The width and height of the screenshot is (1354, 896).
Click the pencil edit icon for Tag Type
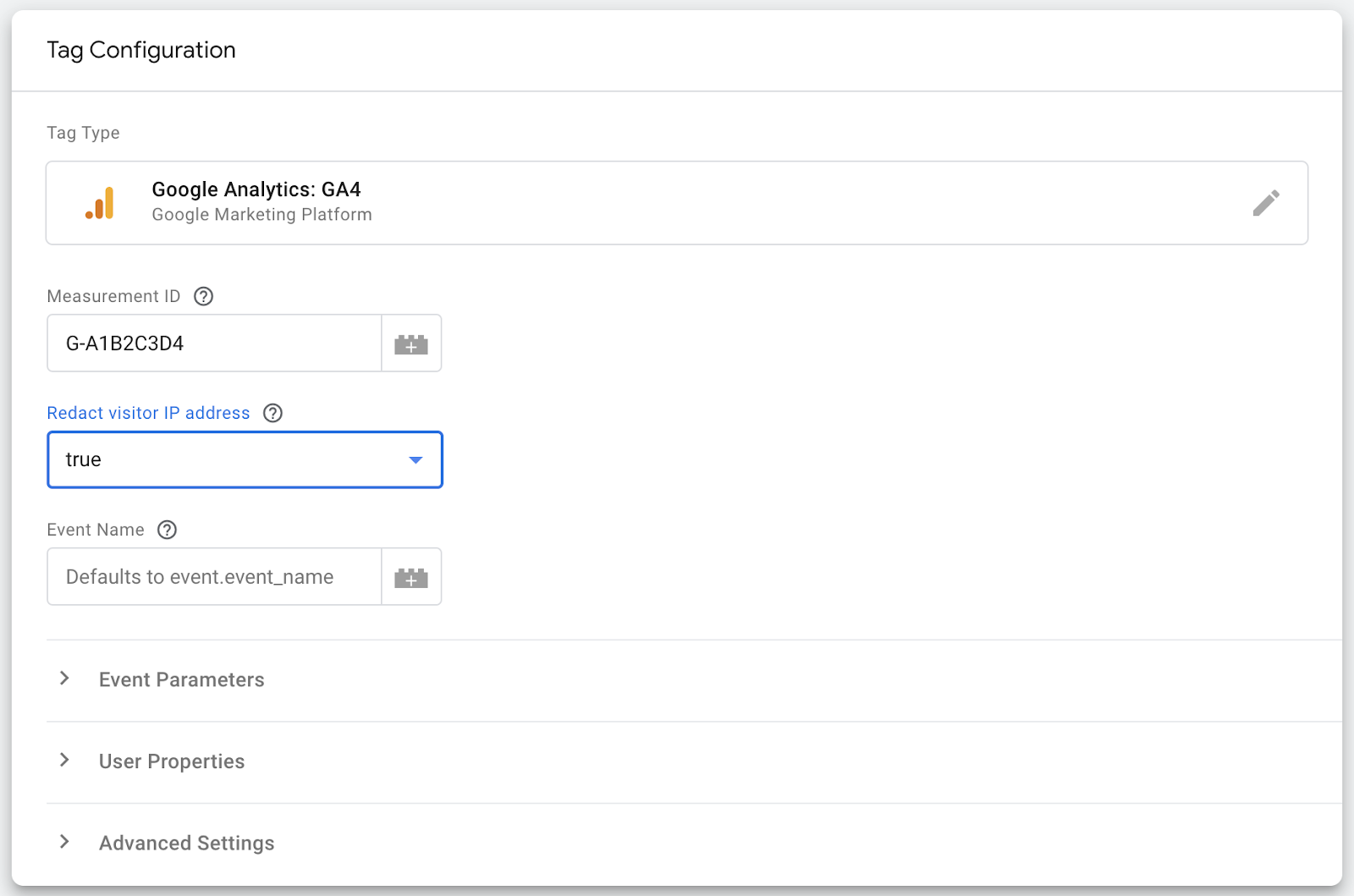[1266, 203]
